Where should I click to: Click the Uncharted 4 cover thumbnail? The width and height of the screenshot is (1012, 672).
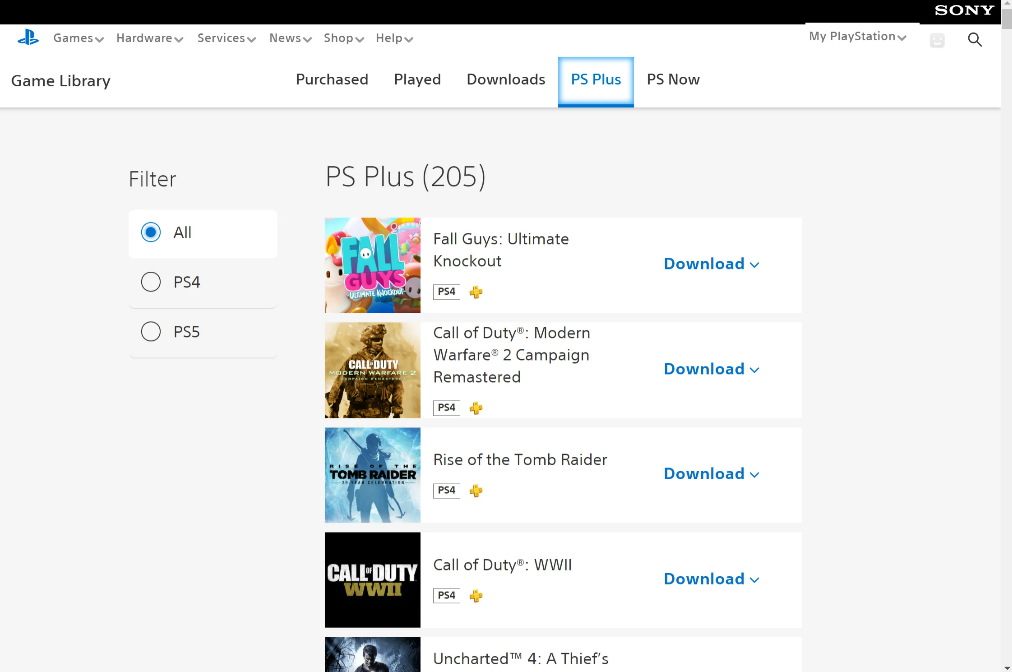pos(372,655)
